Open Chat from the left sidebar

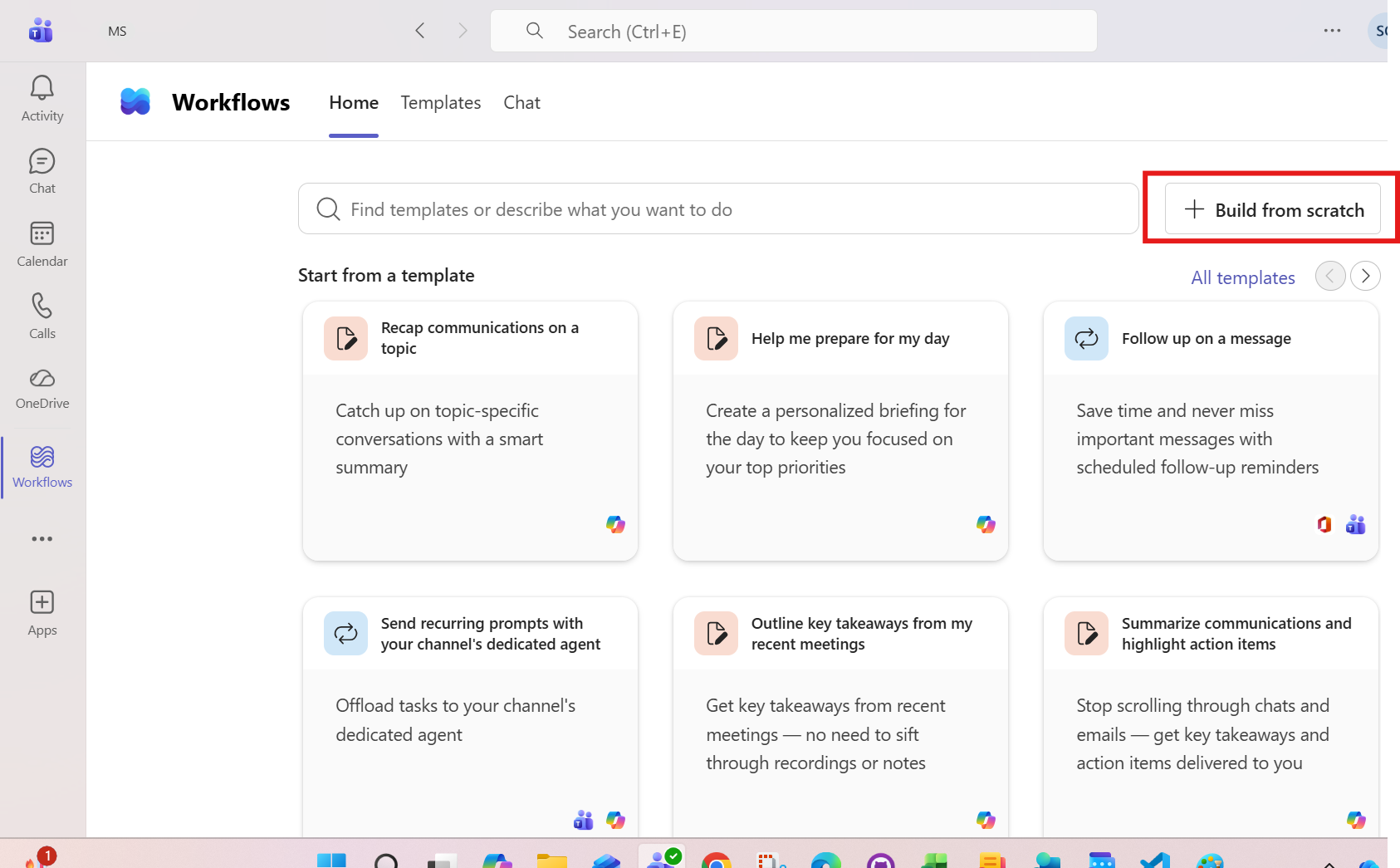42,171
